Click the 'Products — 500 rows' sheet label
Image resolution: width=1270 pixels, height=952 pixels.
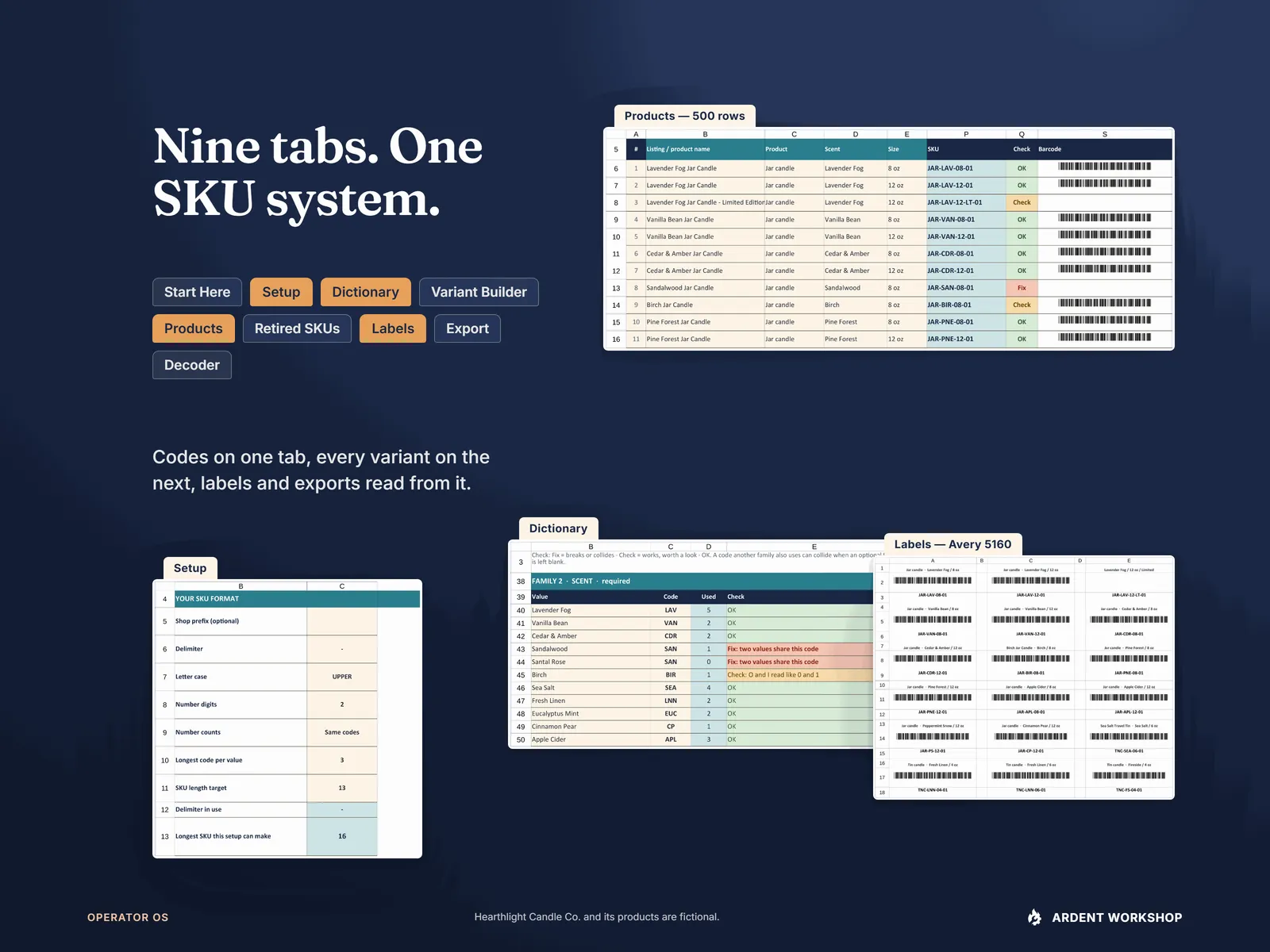tap(684, 116)
